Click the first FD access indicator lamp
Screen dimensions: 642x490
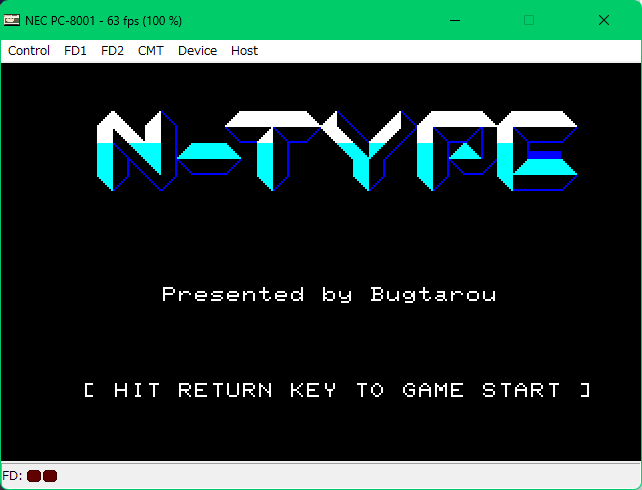click(x=34, y=476)
